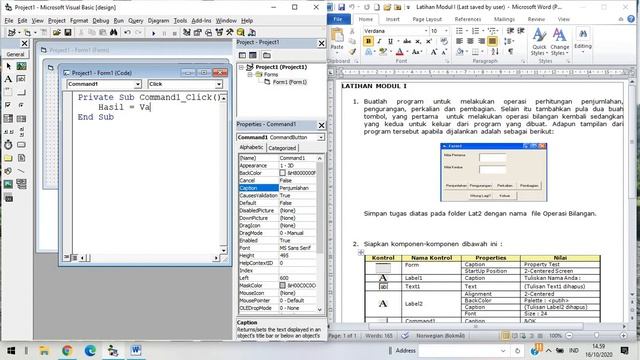The width and height of the screenshot is (640, 360).
Task: Select the Label control (letter A) in the toolbox
Action: point(8,79)
